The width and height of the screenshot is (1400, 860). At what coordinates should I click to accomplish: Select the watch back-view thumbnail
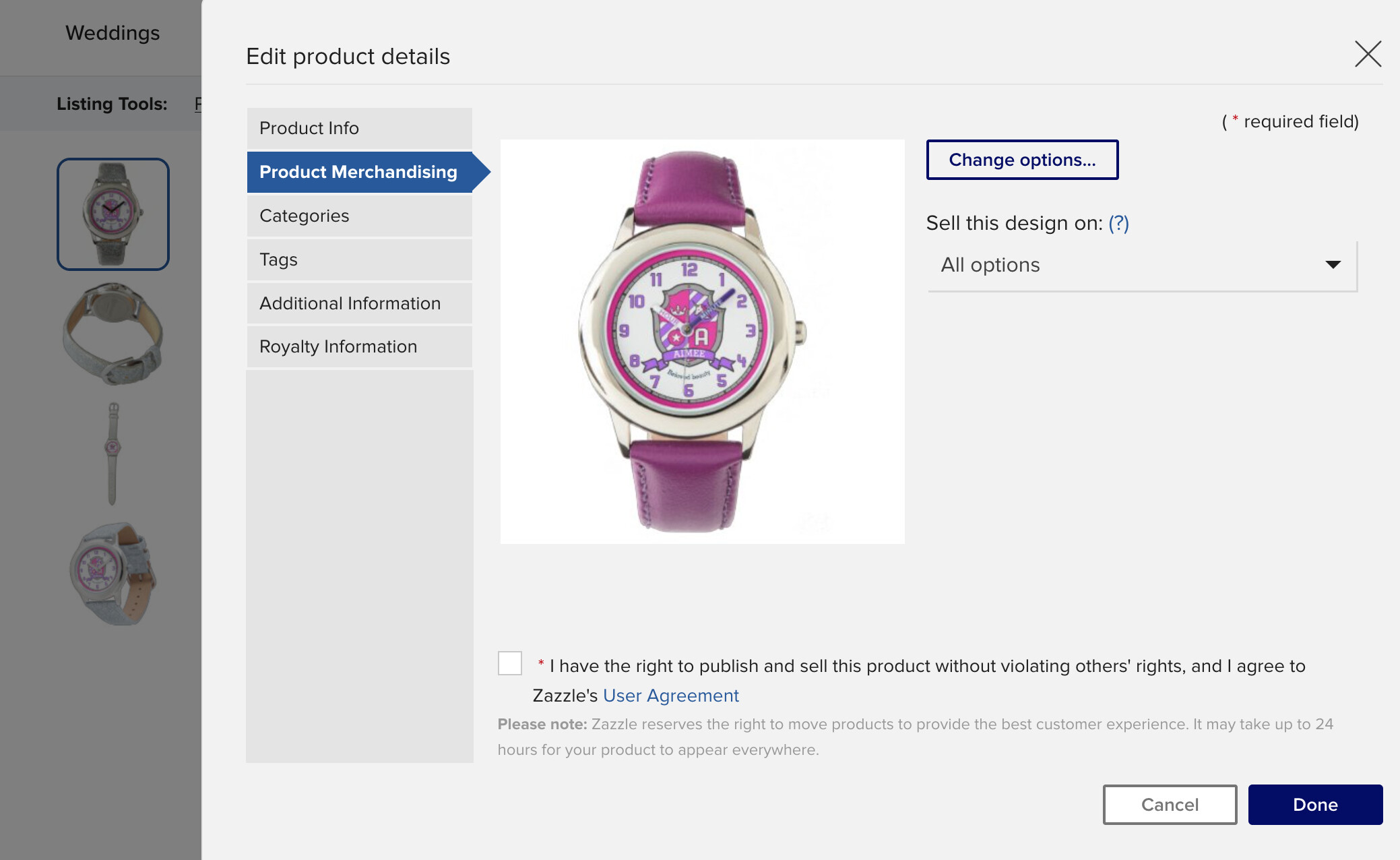[113, 334]
